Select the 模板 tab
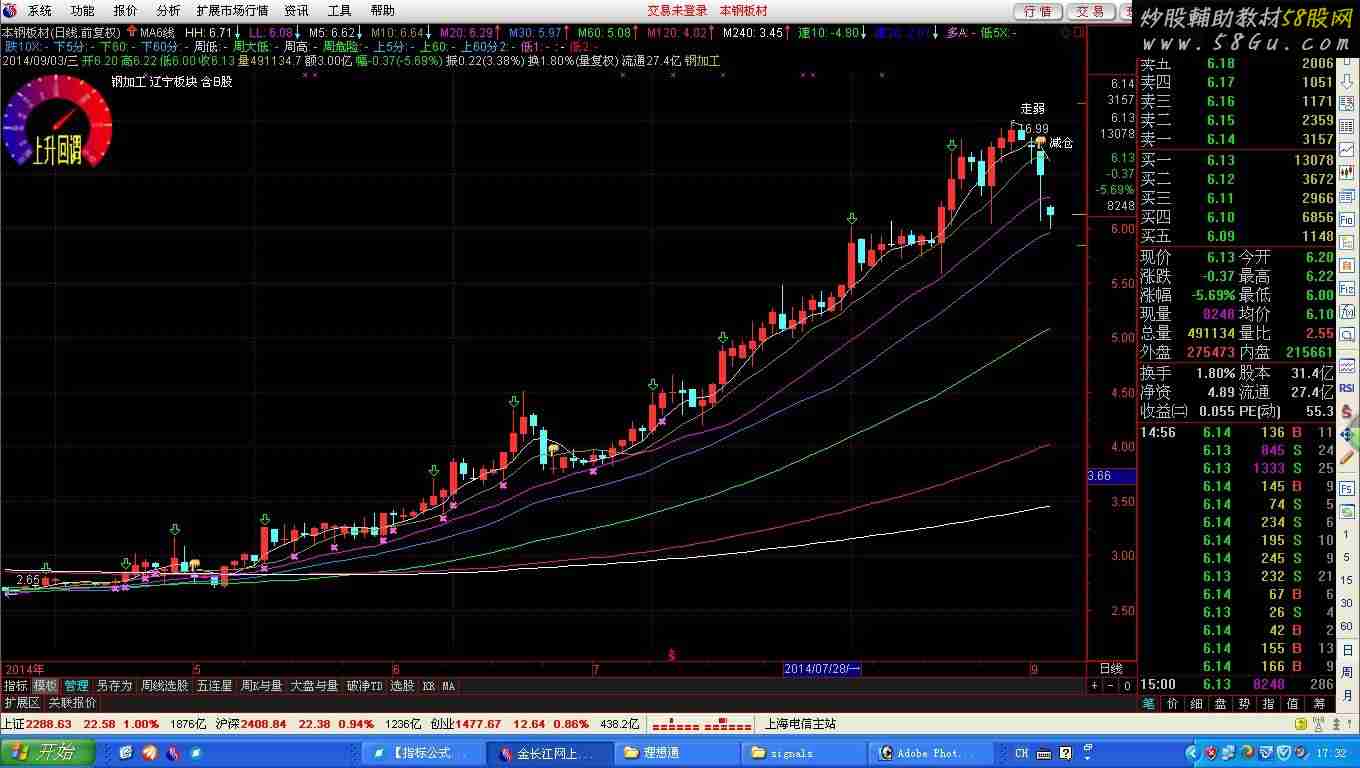 pos(45,686)
